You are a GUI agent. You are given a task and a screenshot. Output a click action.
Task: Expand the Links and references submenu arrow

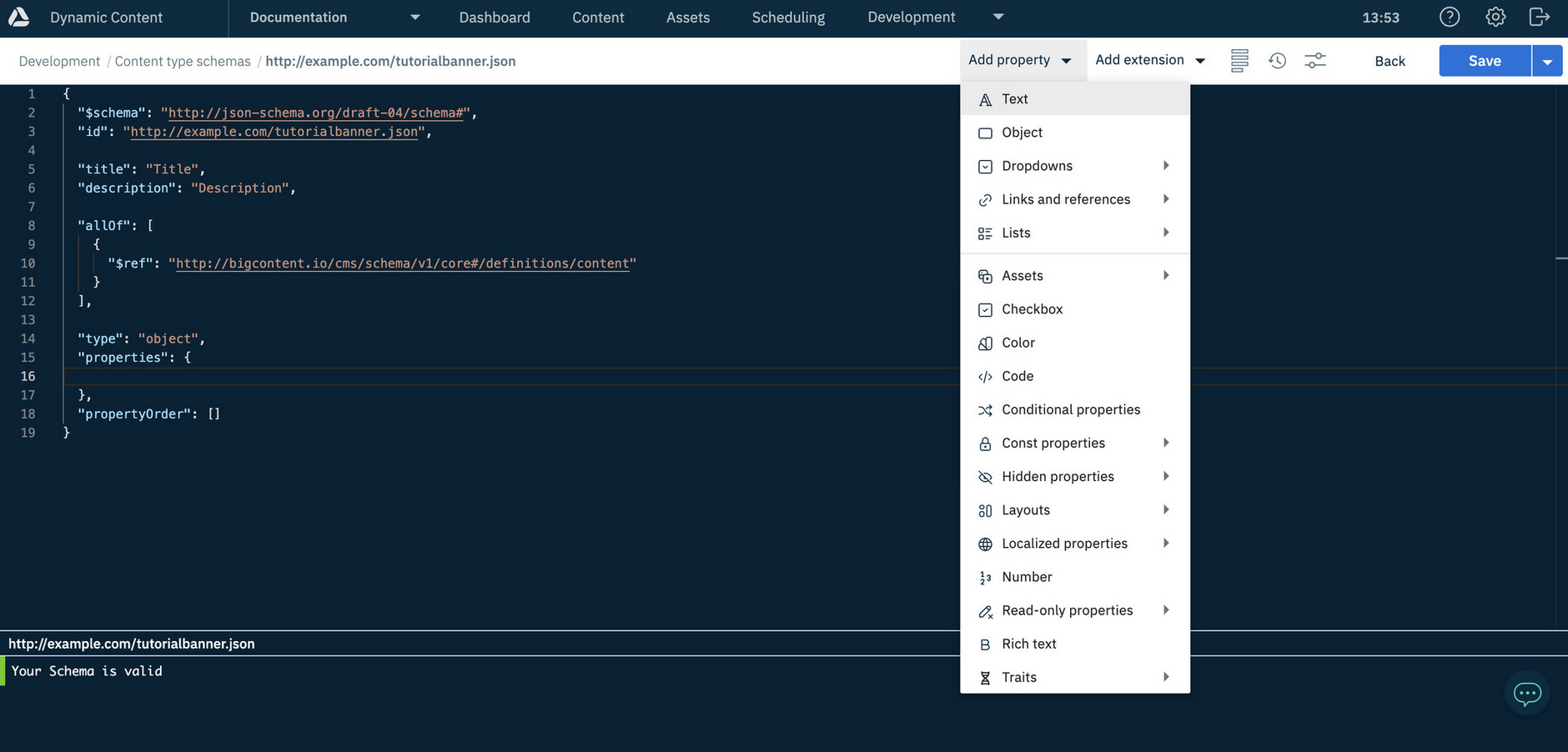coord(1166,198)
